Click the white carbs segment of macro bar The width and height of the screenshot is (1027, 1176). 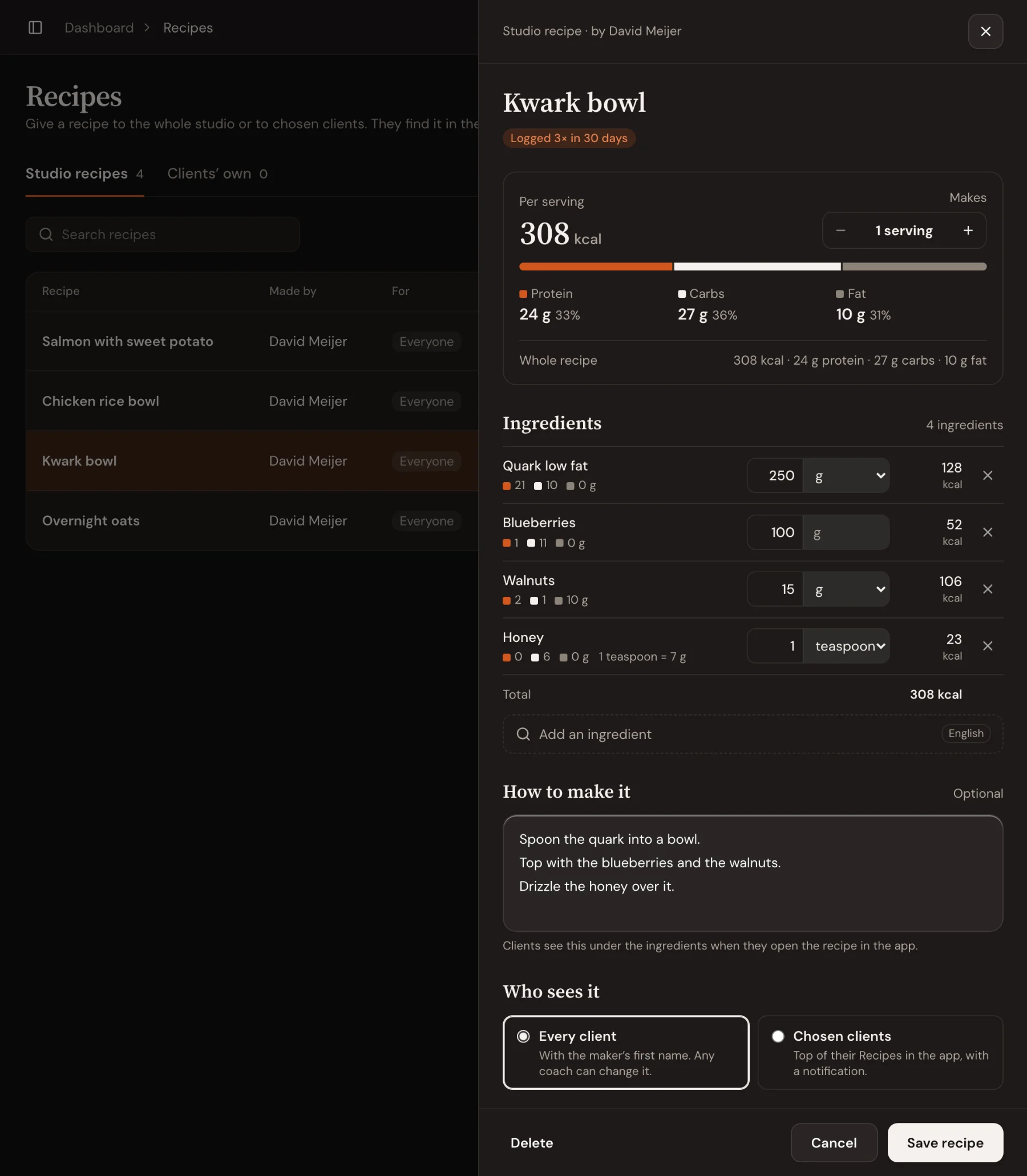coord(757,266)
